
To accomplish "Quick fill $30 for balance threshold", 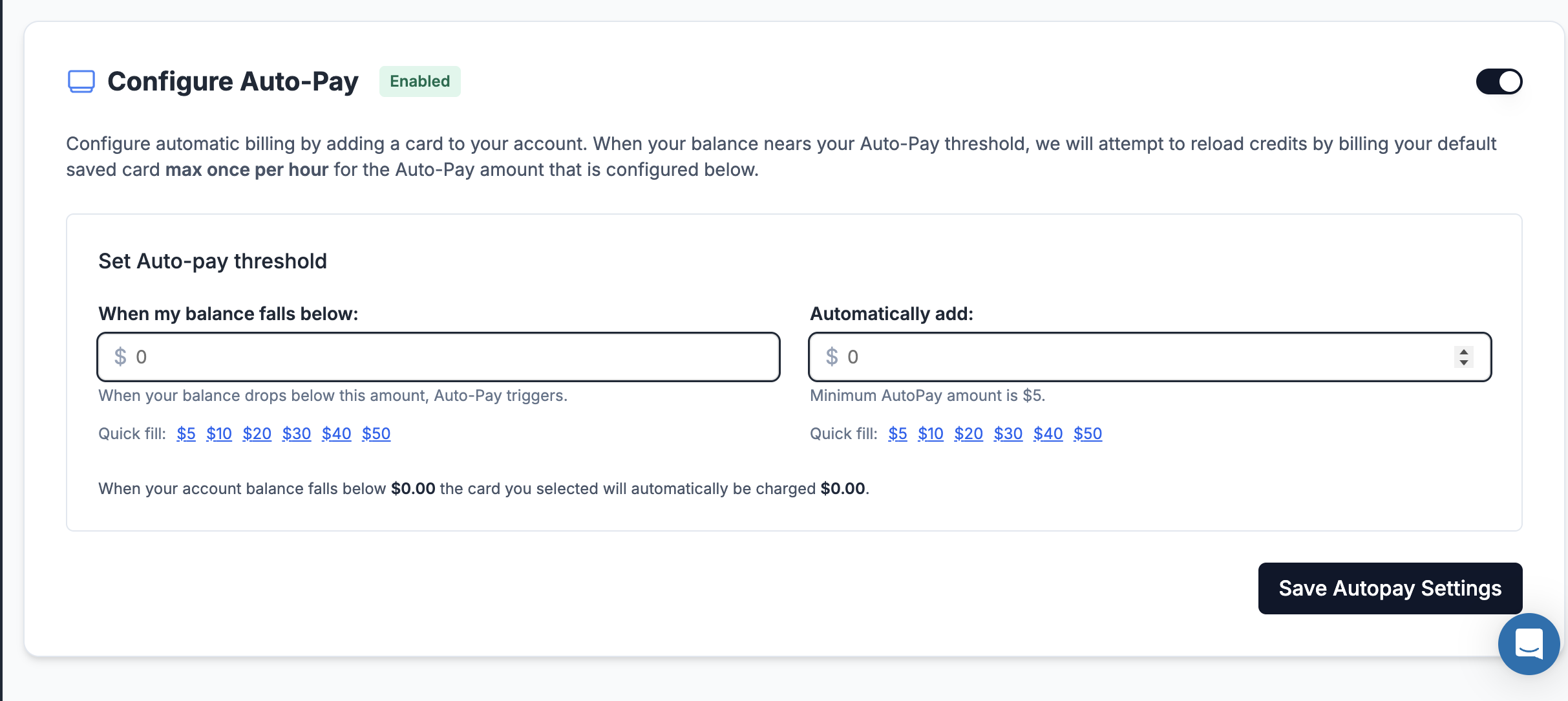I will coord(297,433).
